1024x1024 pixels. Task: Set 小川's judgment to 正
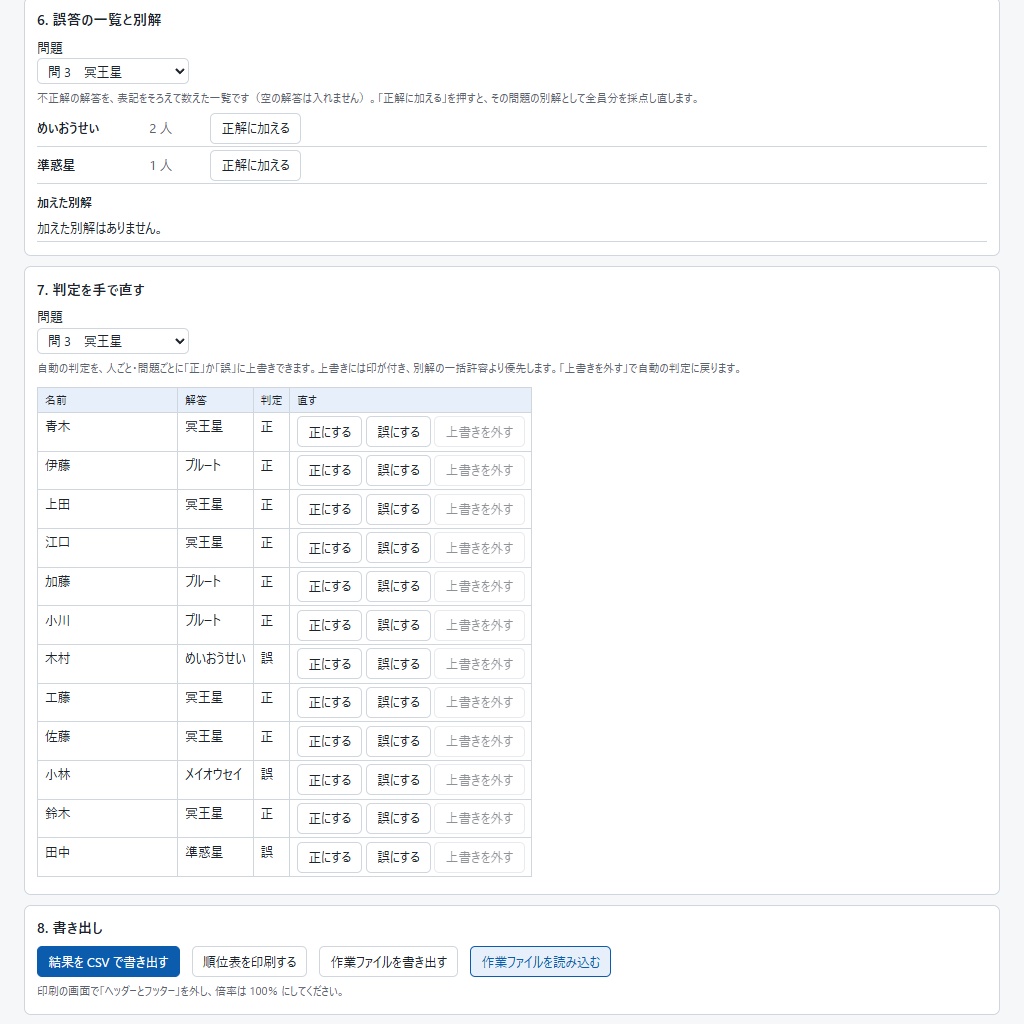pos(329,625)
